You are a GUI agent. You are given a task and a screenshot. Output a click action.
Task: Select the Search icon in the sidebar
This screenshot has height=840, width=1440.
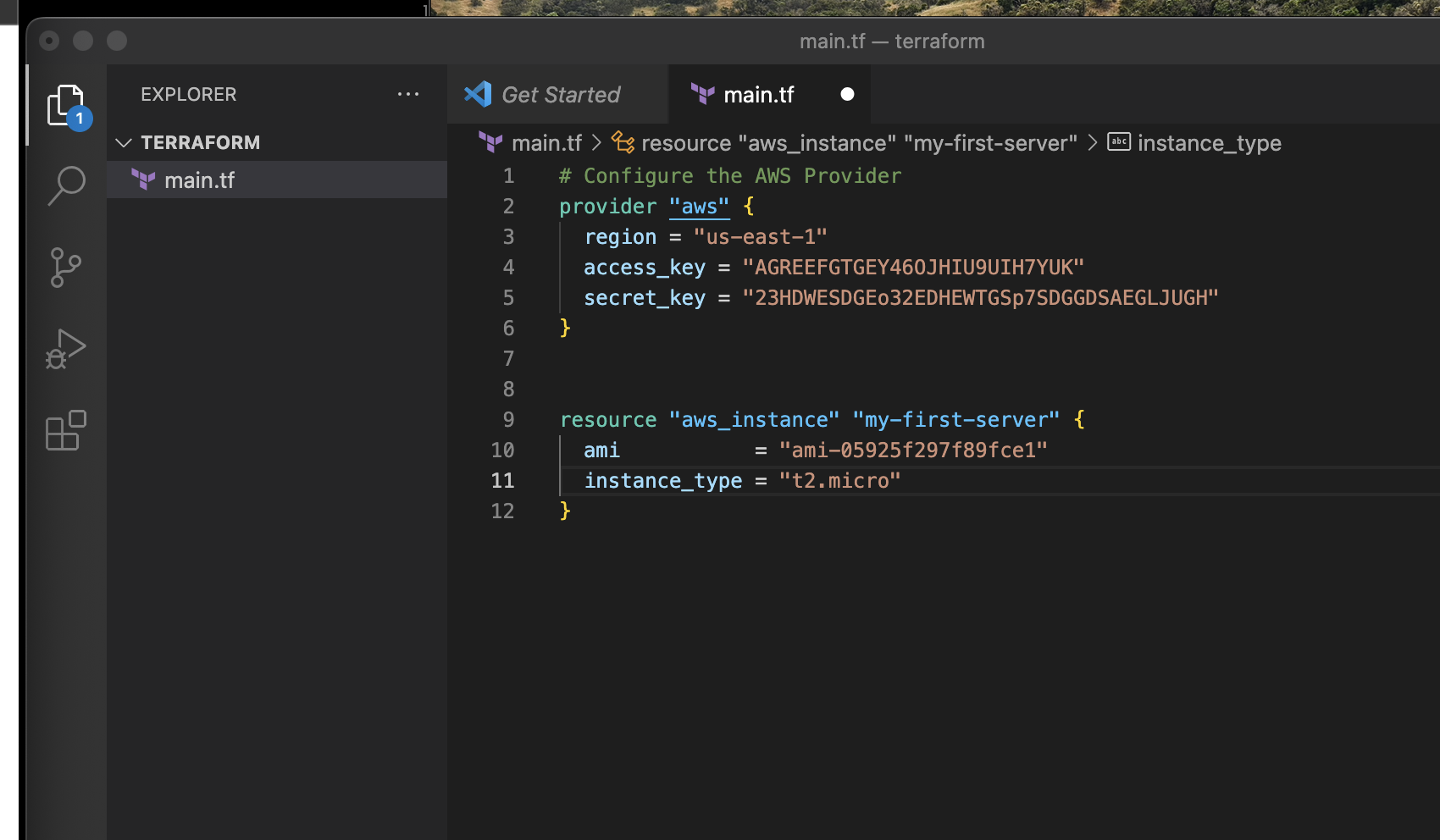[x=66, y=185]
